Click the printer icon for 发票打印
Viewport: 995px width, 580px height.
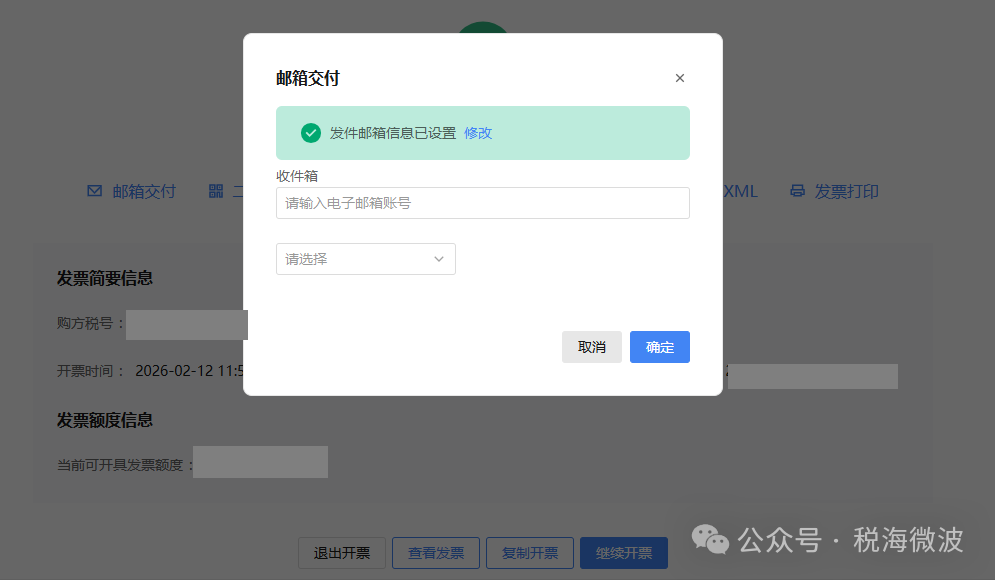(797, 191)
